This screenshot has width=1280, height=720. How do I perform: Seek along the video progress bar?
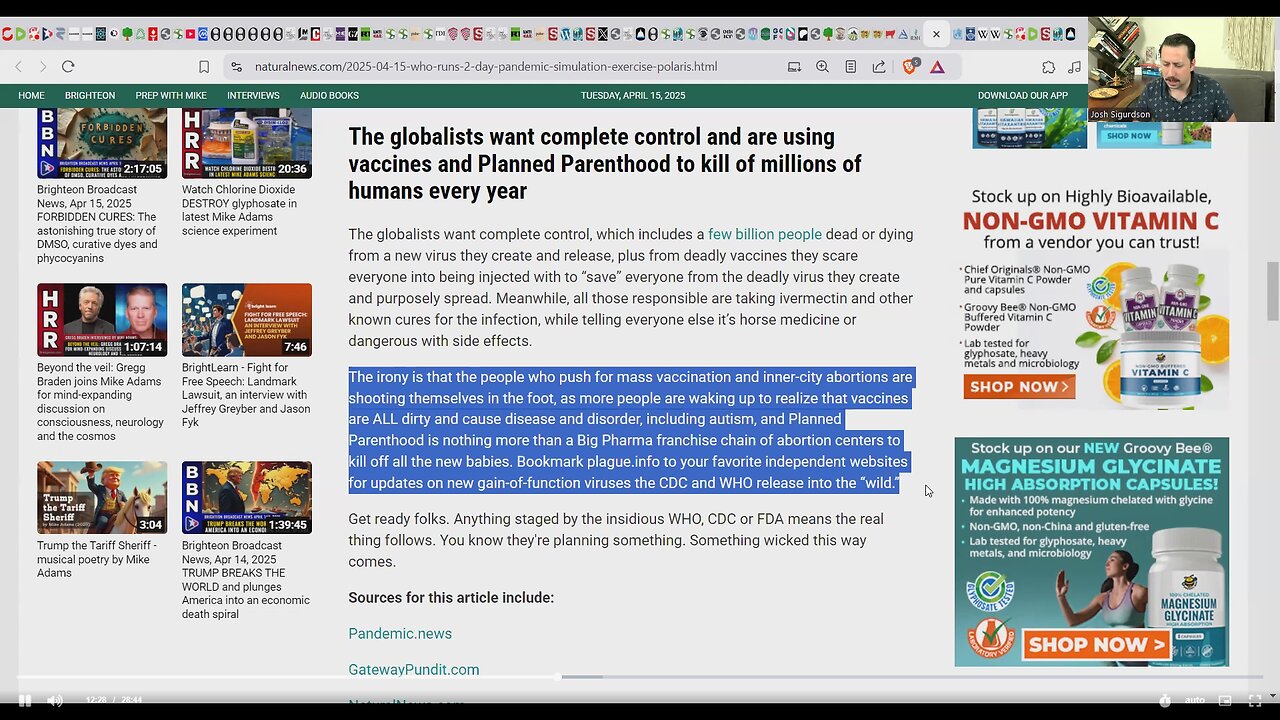640,677
